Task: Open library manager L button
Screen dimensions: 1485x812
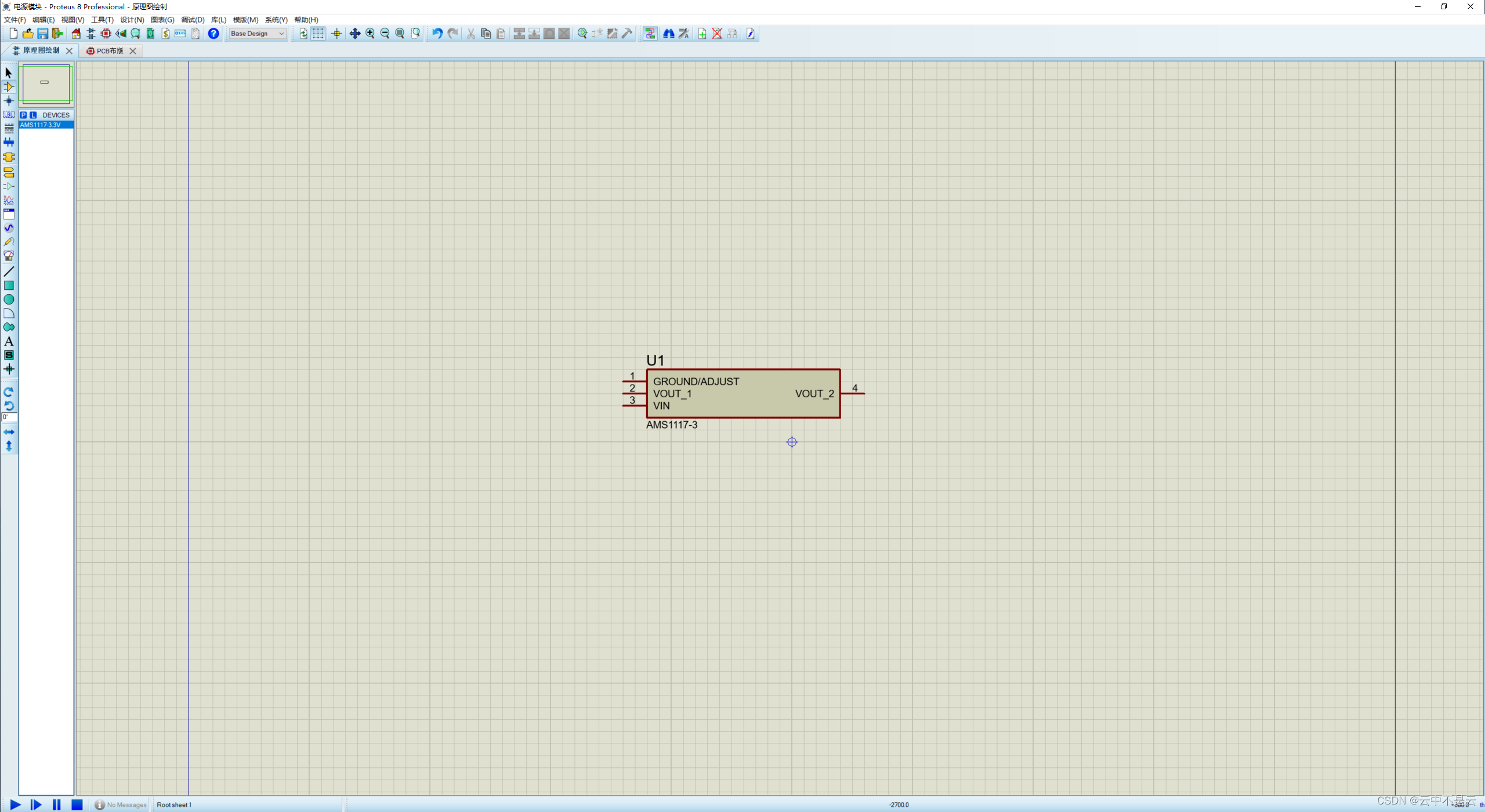Action: pyautogui.click(x=33, y=115)
